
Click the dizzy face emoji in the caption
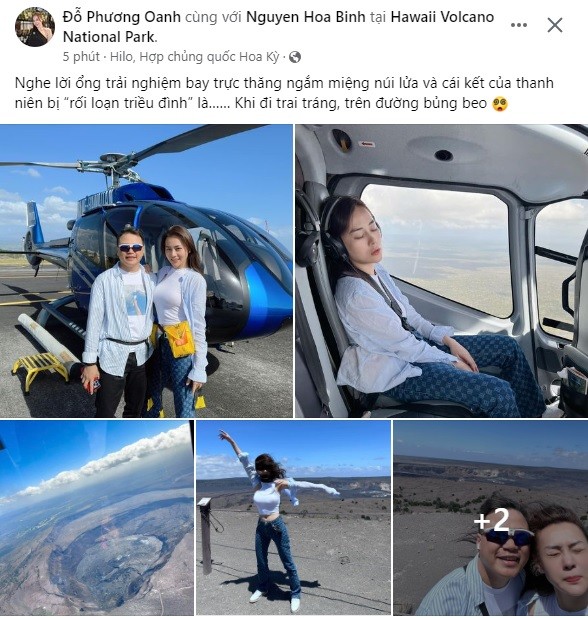[500, 104]
